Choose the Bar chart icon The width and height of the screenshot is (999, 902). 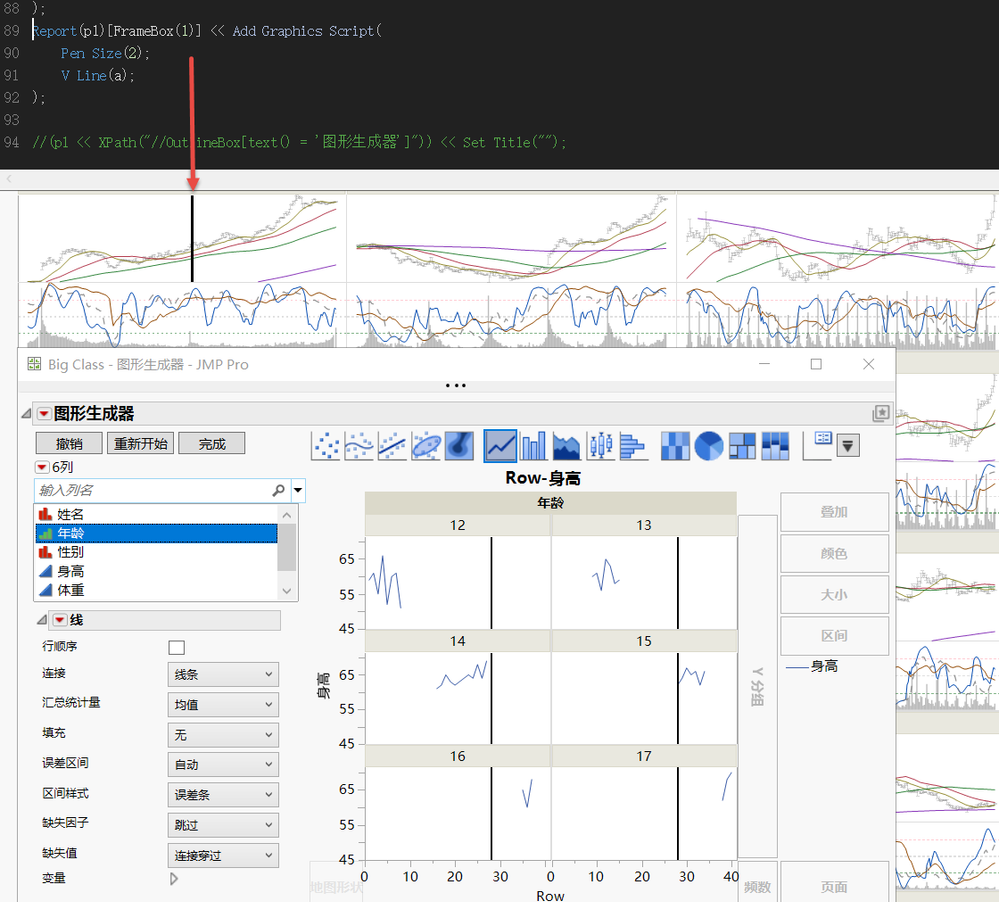click(533, 445)
